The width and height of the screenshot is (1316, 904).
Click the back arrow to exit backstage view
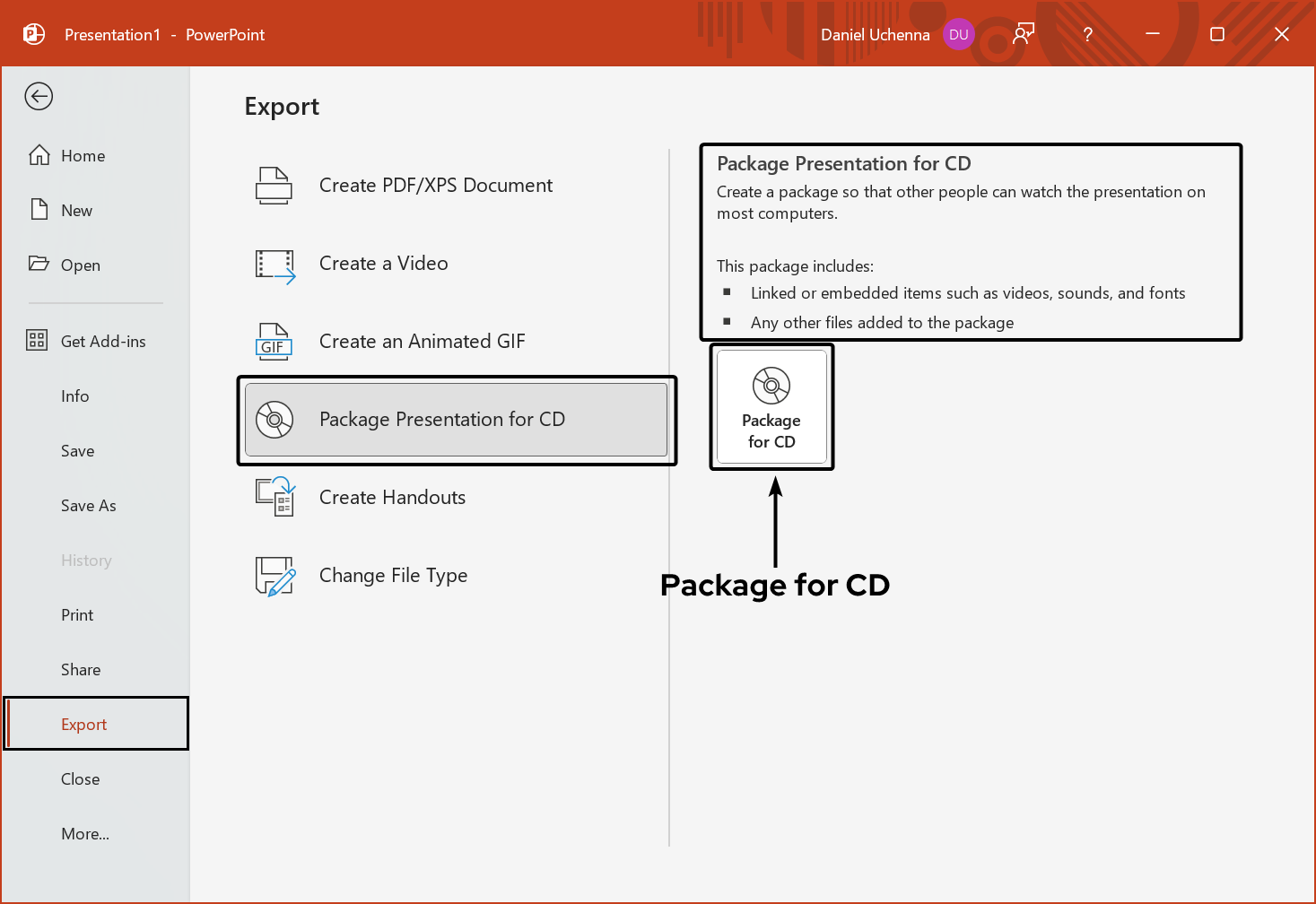[x=38, y=96]
